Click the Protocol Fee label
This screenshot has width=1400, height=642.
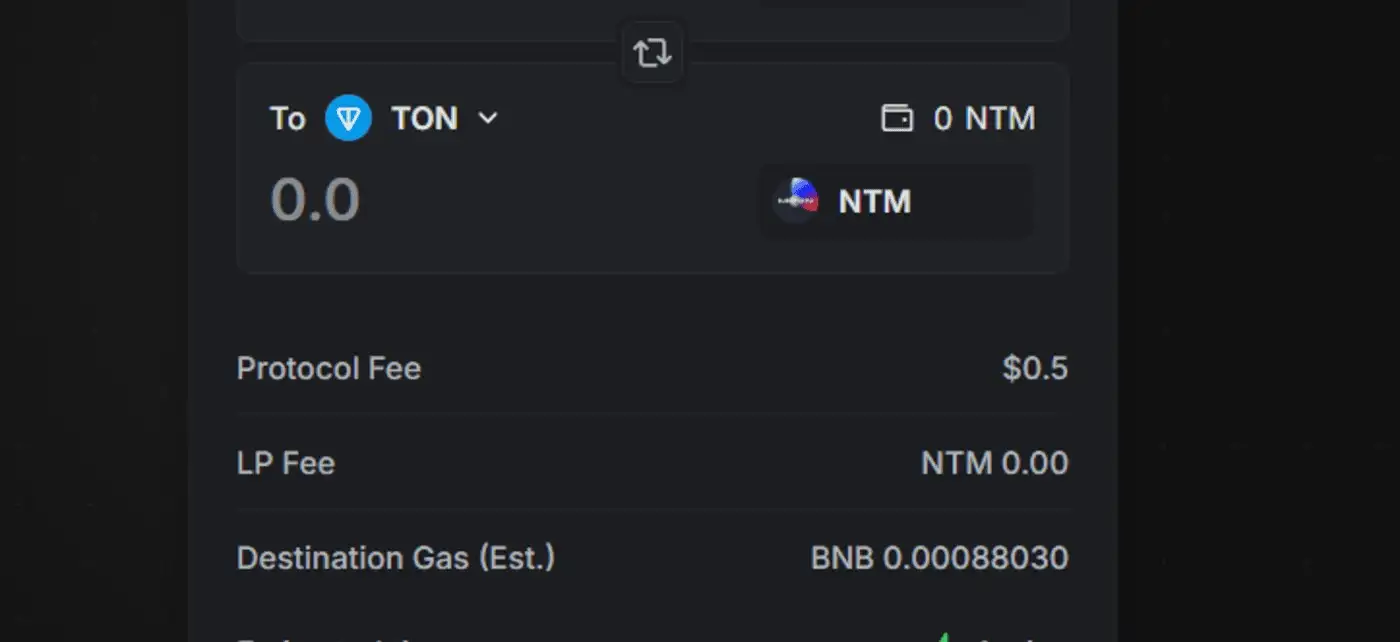point(328,368)
